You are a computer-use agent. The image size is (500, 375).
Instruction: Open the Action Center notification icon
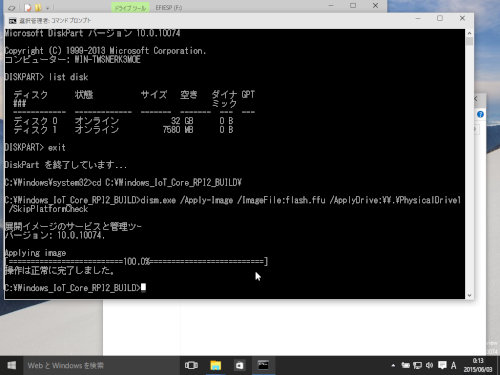(442, 366)
